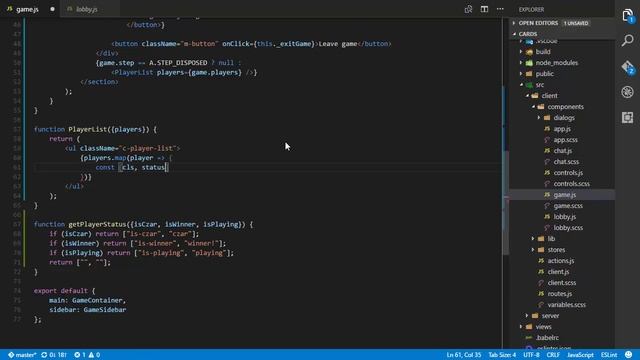Click the master branch indicator in status bar
The image size is (640, 360).
click(x=22, y=355)
